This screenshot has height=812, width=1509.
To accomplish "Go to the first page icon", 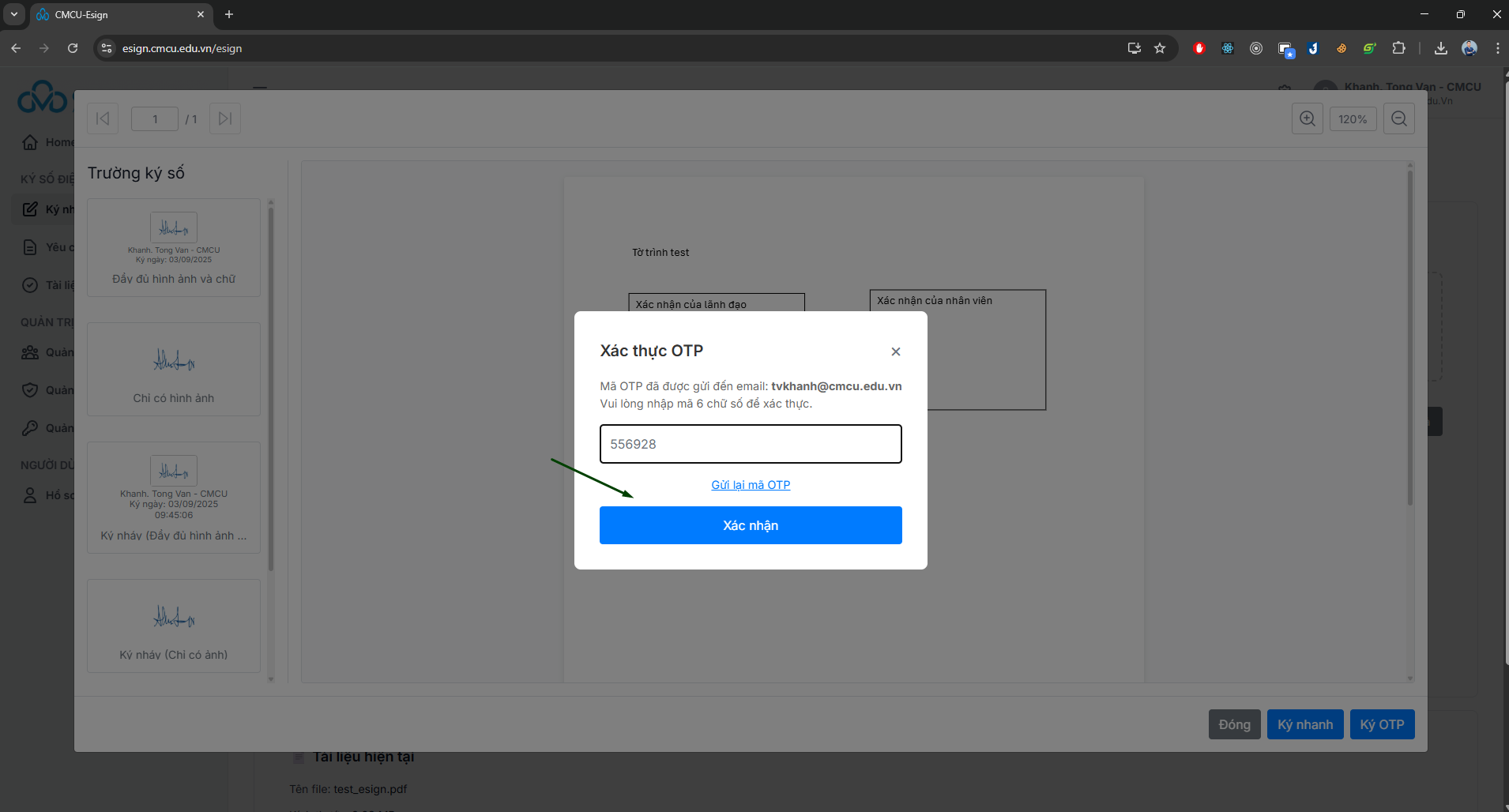I will (103, 119).
